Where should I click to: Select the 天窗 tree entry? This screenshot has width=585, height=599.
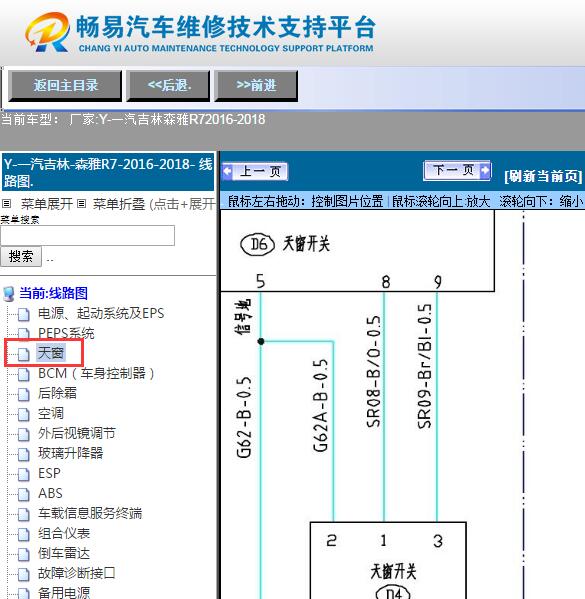[51, 353]
